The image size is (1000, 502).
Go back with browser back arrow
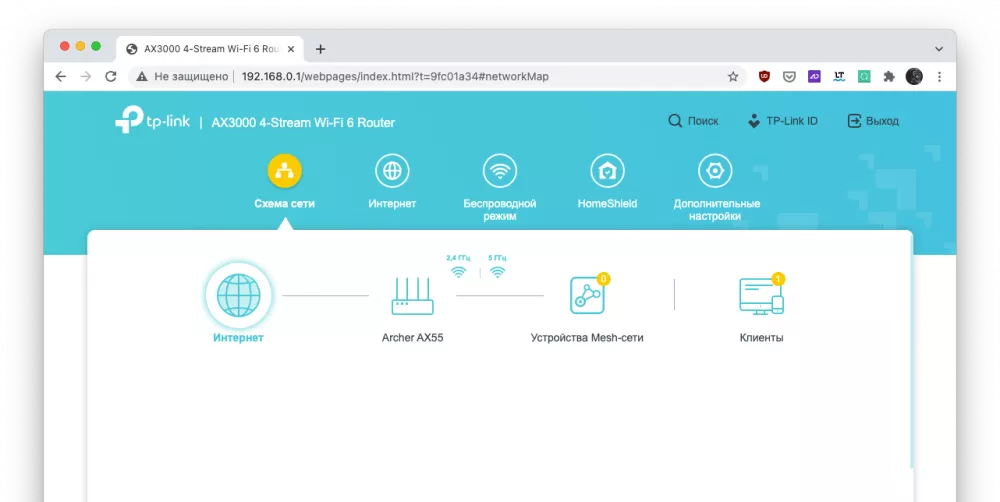coord(61,77)
